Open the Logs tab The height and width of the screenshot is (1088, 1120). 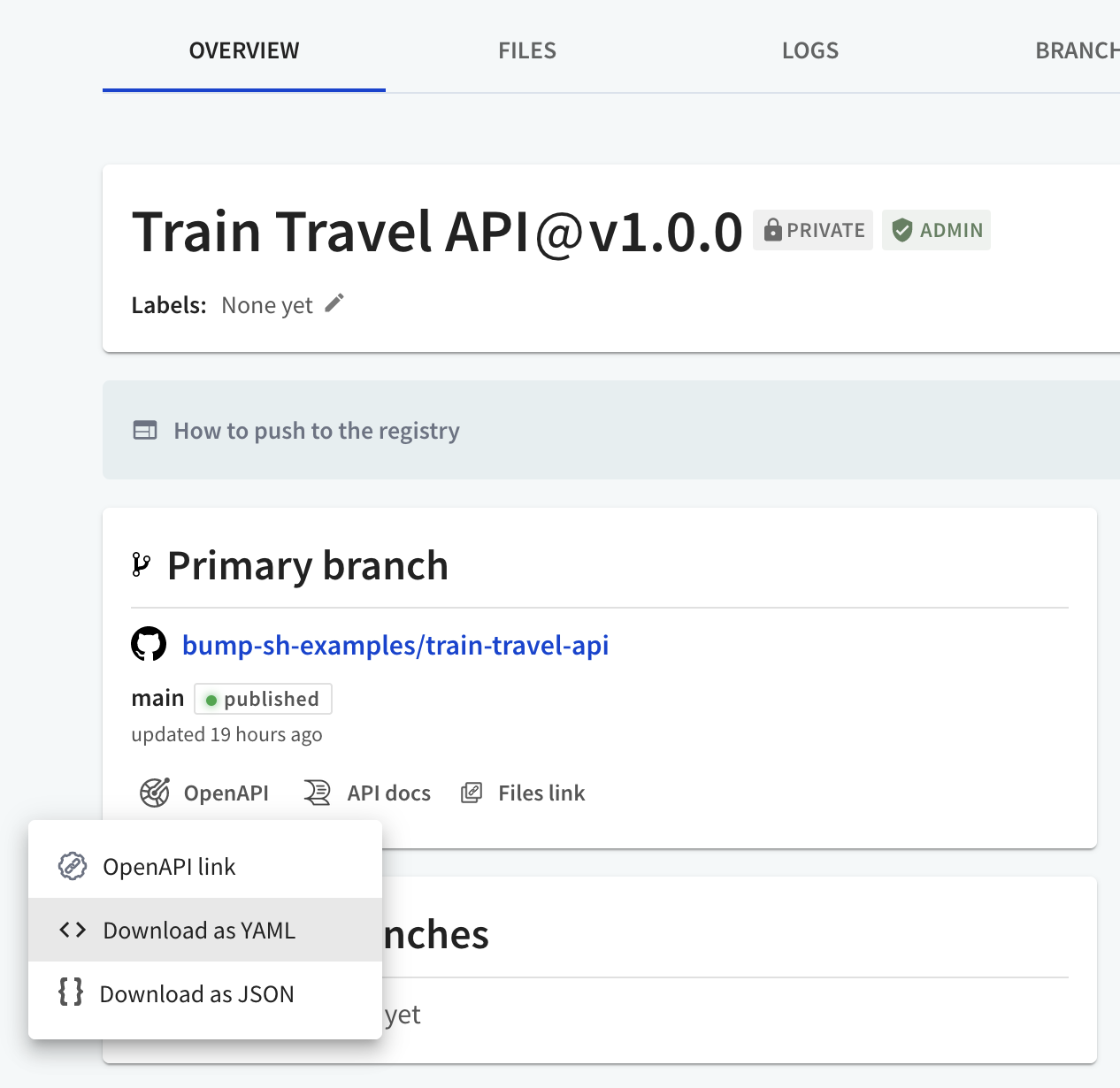[809, 50]
